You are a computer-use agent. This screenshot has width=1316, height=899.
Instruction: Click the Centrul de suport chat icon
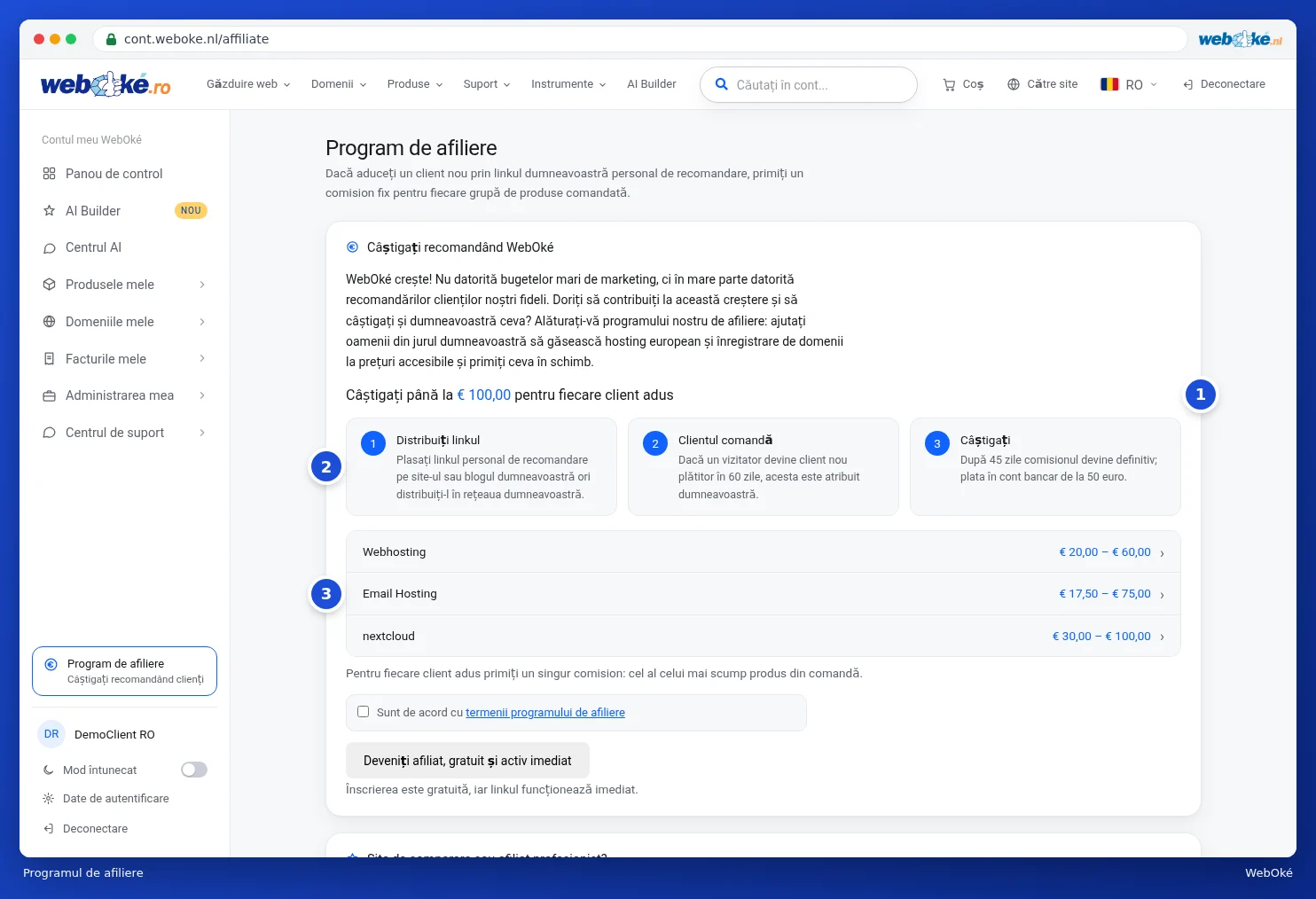point(50,433)
